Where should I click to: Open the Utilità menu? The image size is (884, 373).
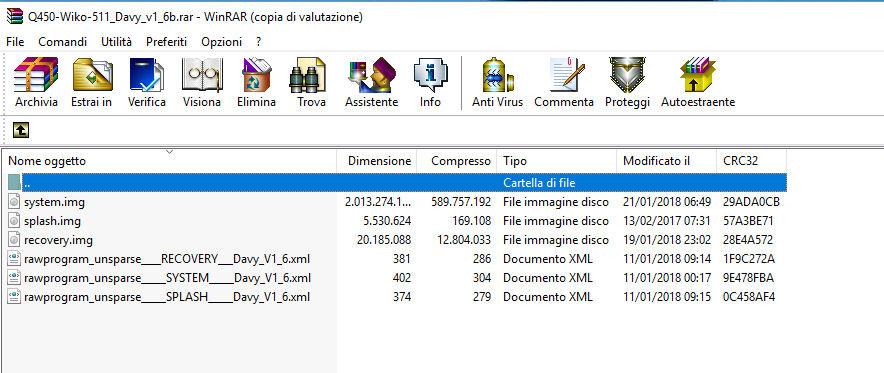[x=116, y=42]
